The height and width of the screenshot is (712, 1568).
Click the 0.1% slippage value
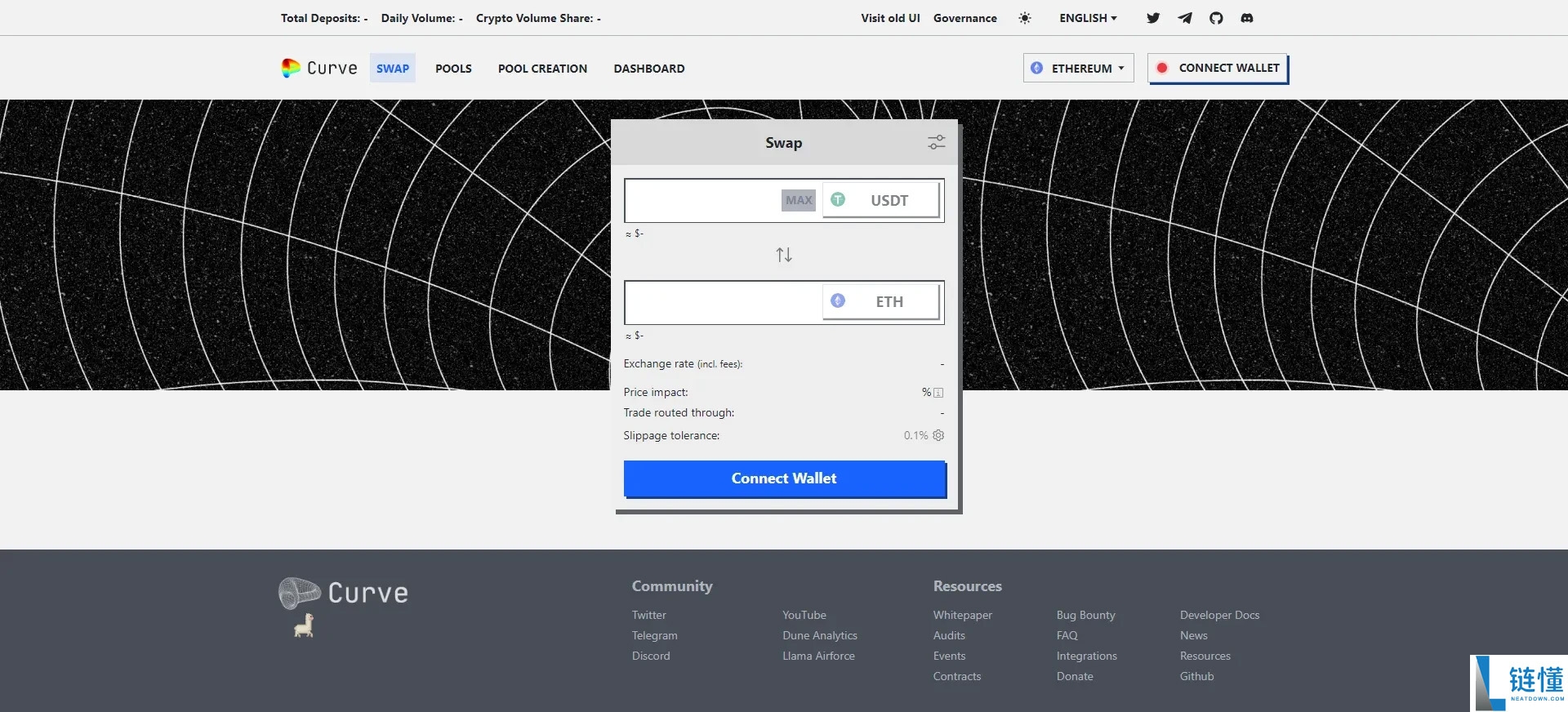915,435
